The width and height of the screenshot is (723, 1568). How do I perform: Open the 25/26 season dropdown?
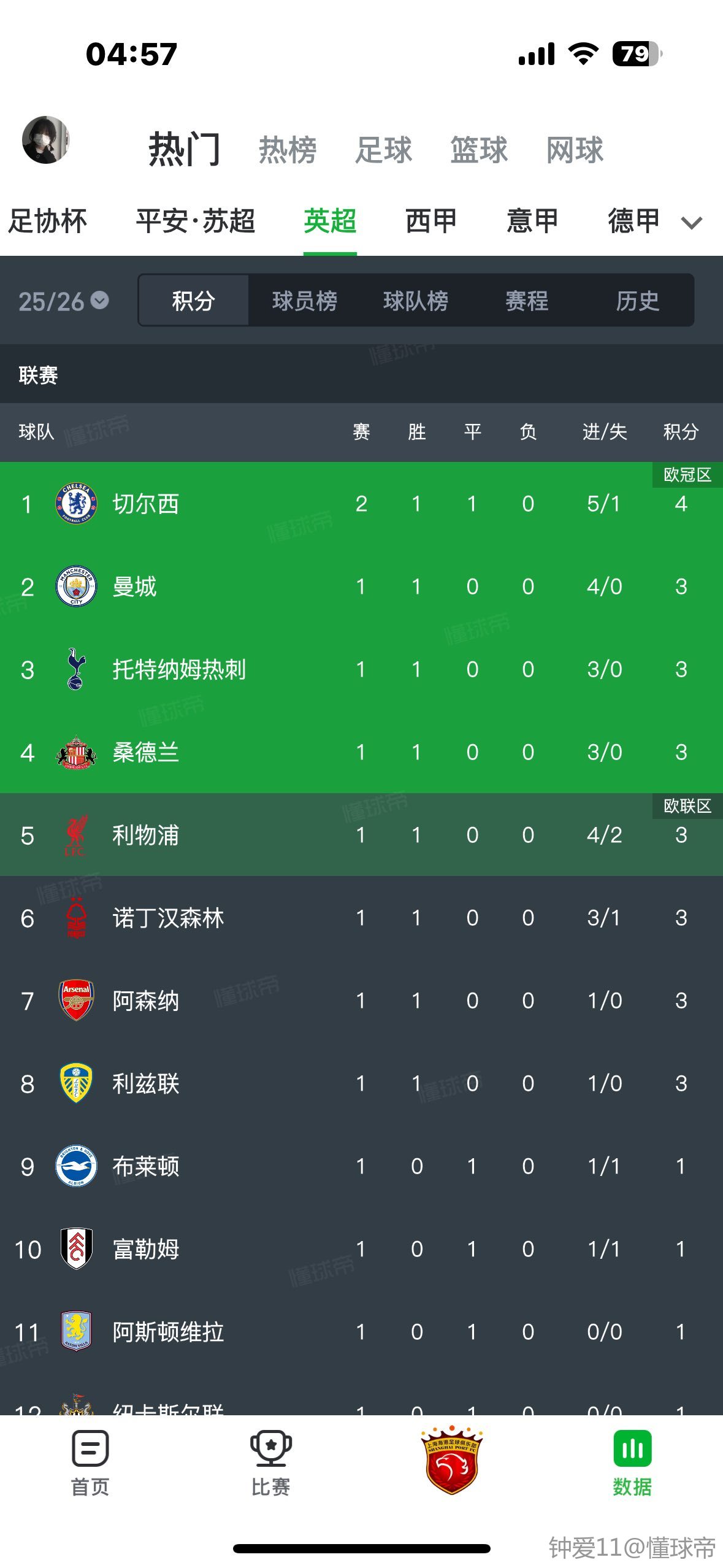[x=64, y=301]
